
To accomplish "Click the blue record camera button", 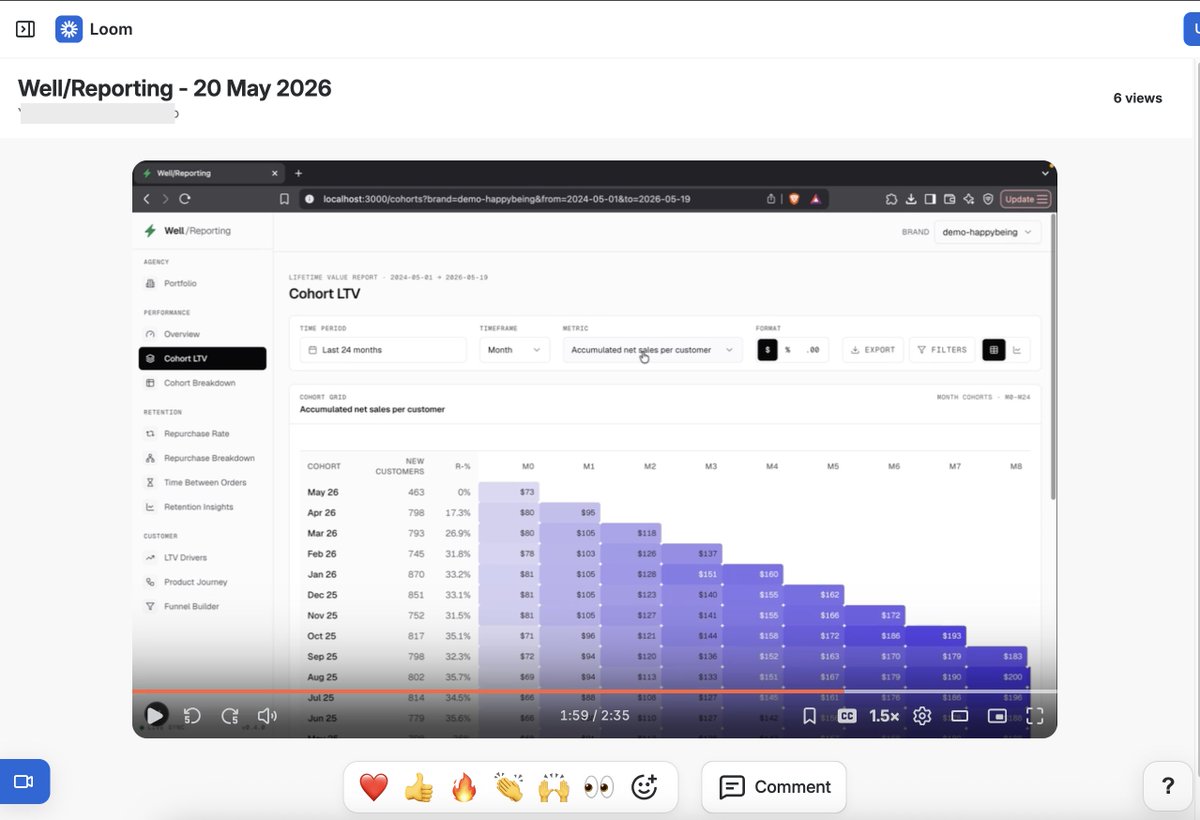I will [x=24, y=781].
